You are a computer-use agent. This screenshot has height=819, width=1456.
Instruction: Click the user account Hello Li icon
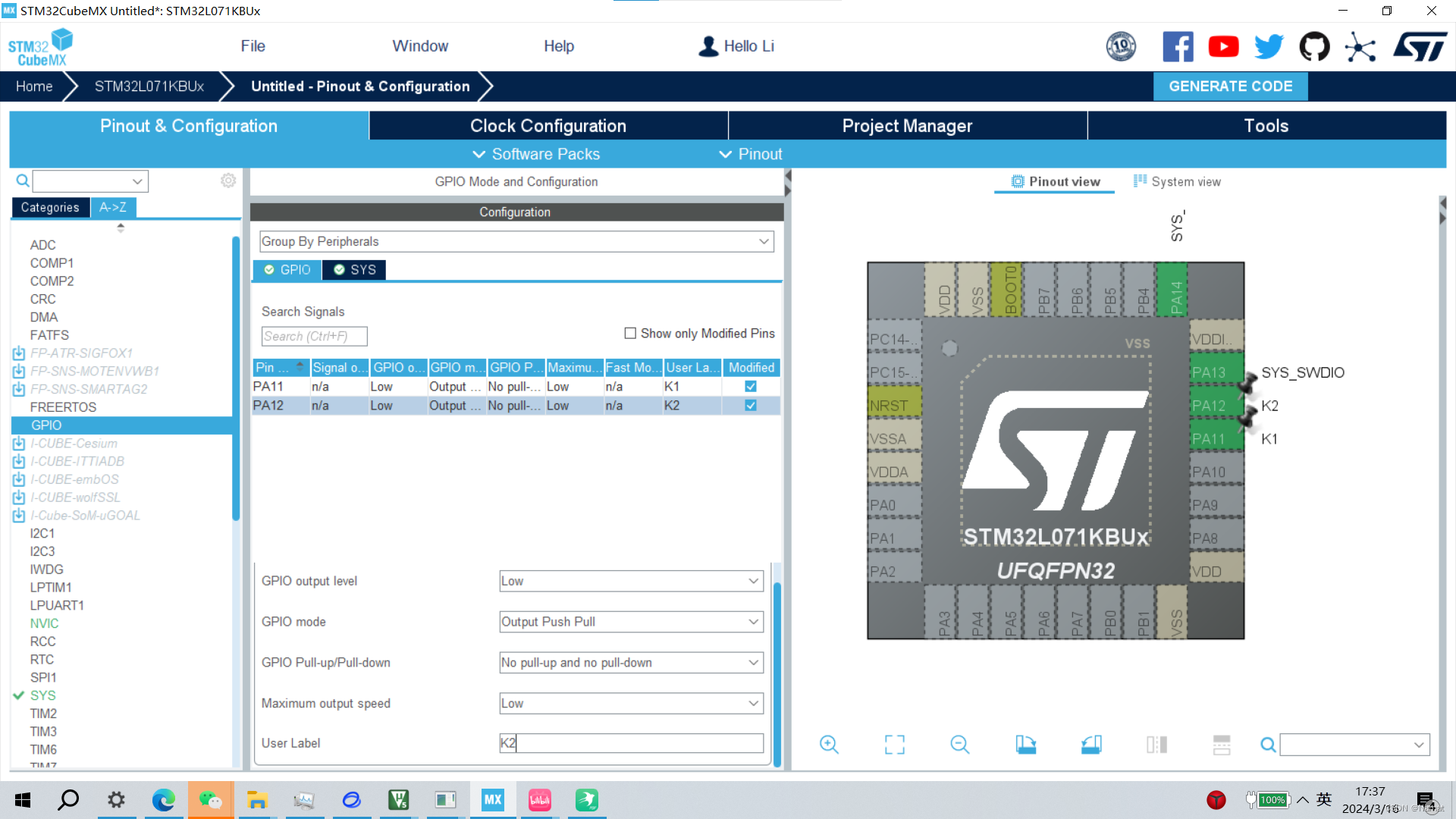click(708, 46)
